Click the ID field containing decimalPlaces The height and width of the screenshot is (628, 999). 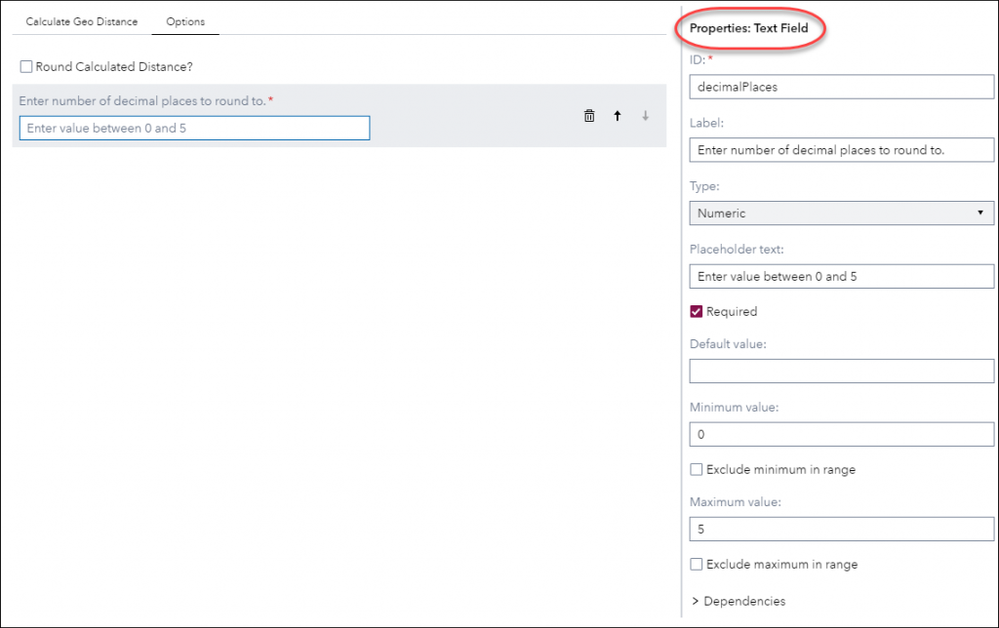click(x=842, y=87)
